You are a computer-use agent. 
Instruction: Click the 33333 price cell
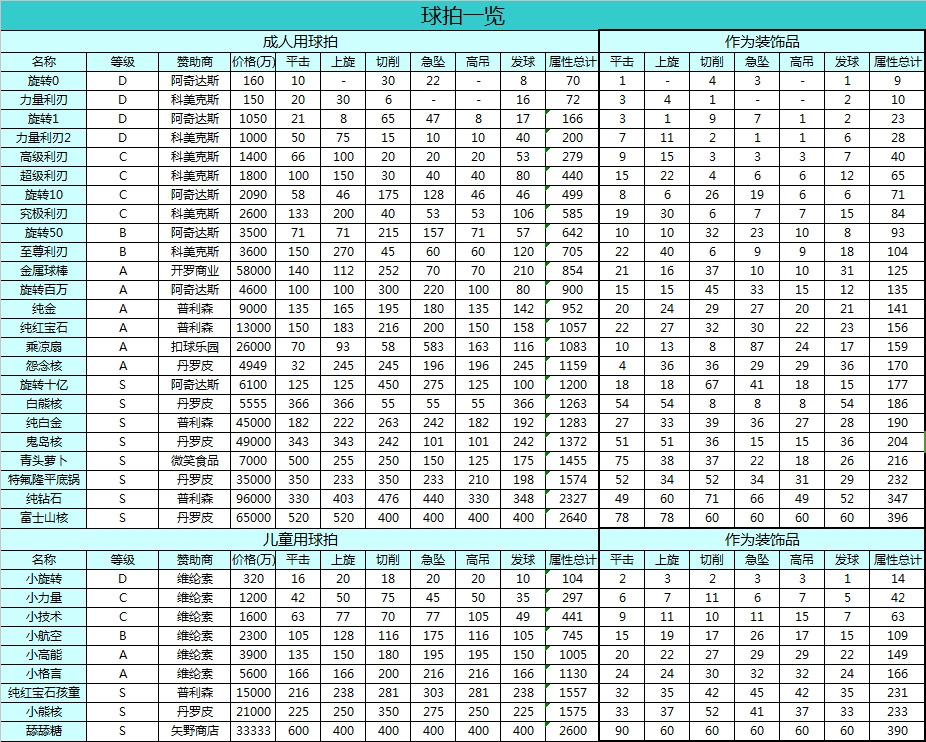(x=253, y=731)
